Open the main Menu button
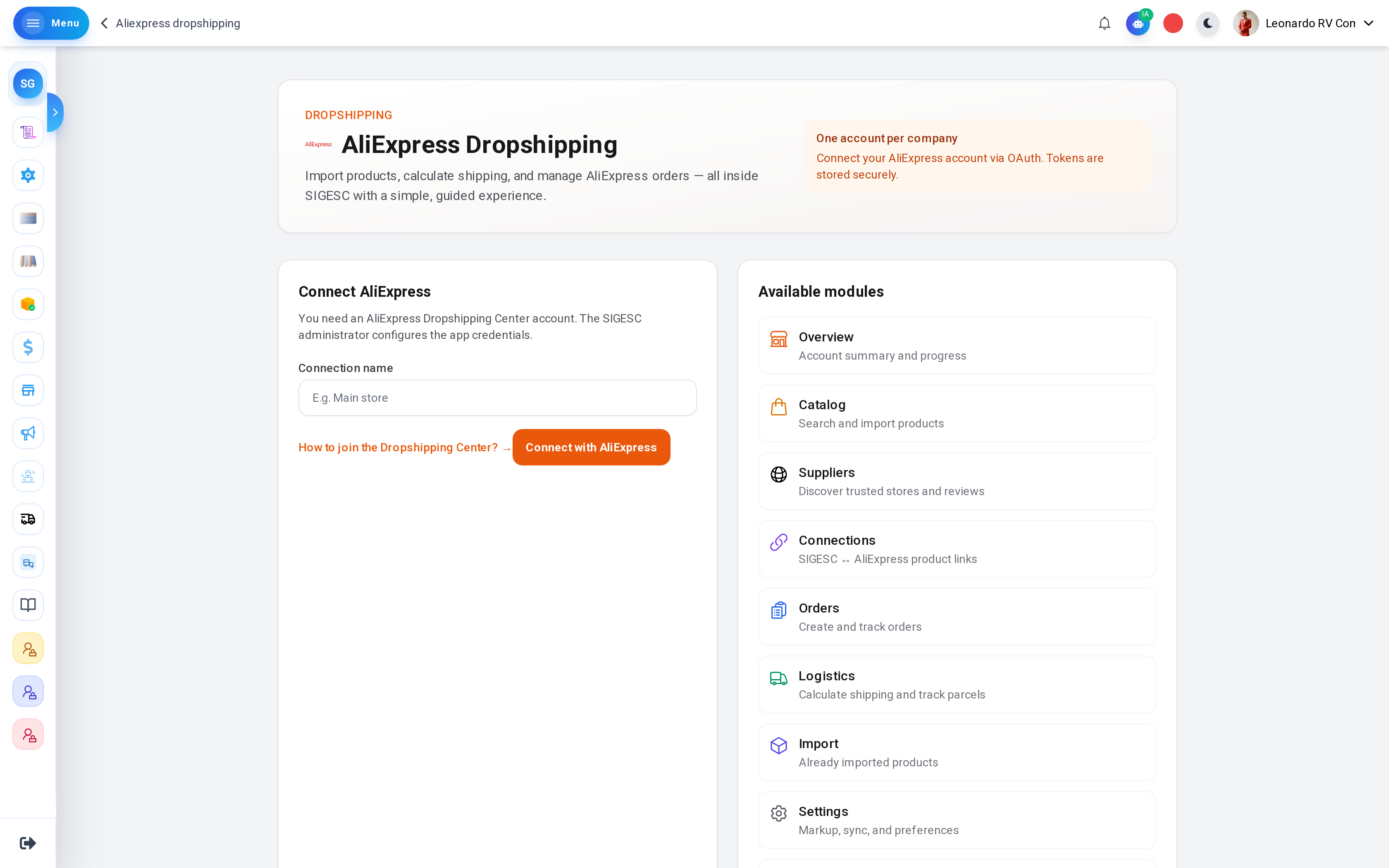This screenshot has height=868, width=1389. (51, 24)
